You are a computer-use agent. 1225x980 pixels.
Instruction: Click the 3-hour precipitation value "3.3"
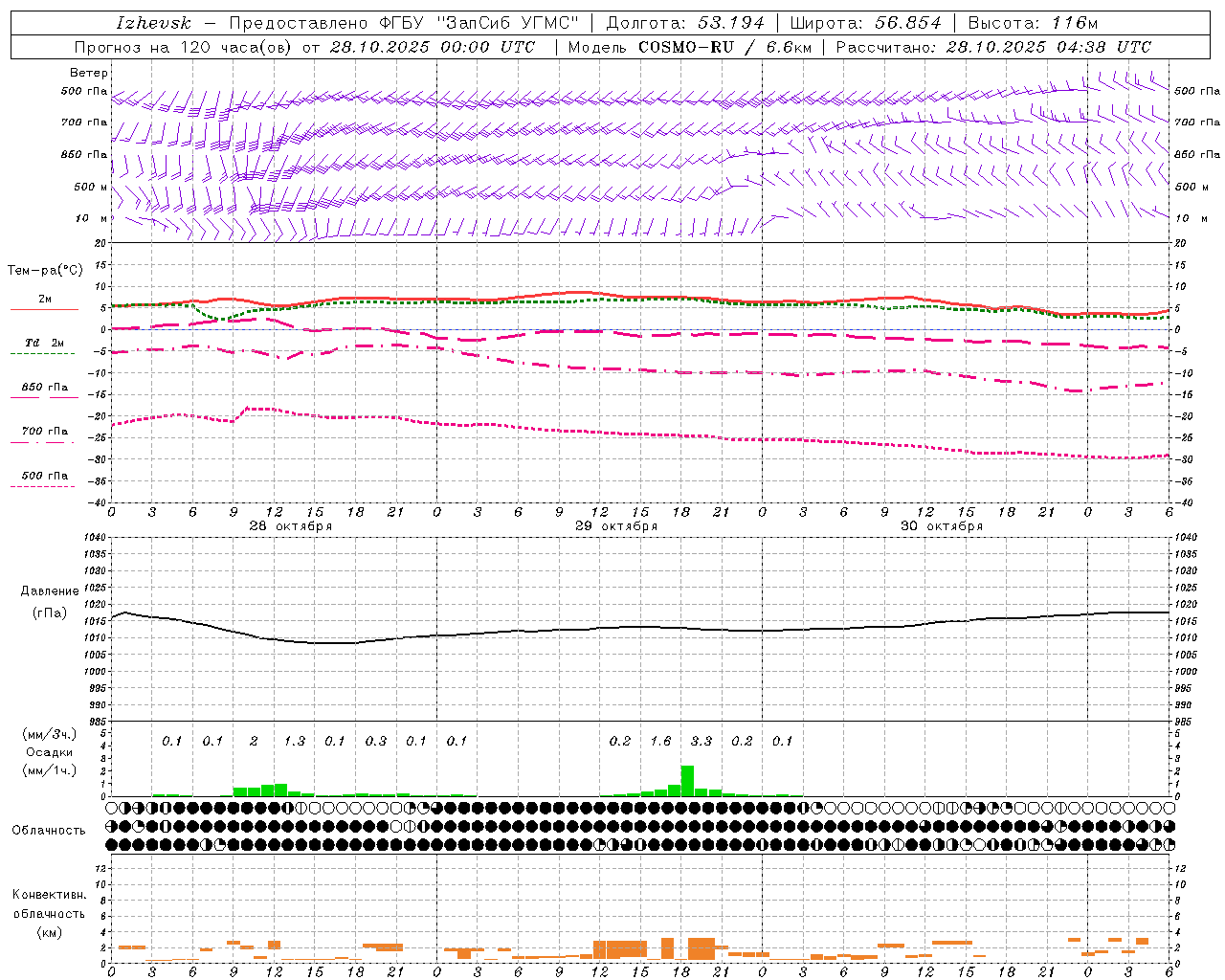pyautogui.click(x=702, y=741)
